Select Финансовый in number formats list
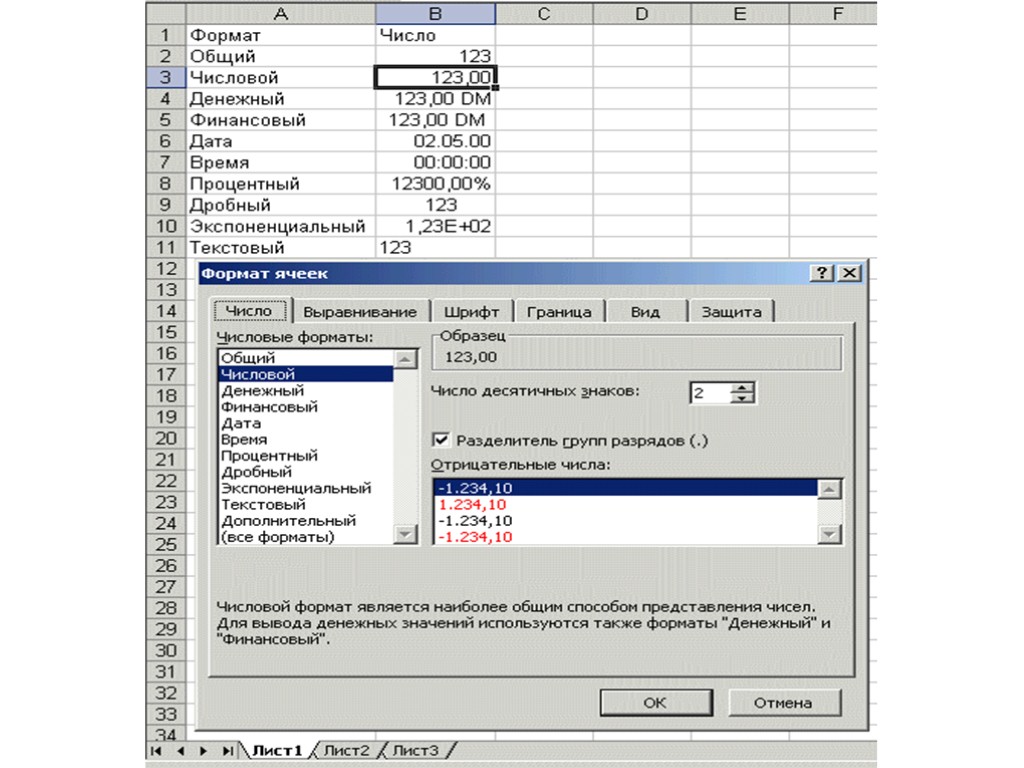 coord(306,407)
